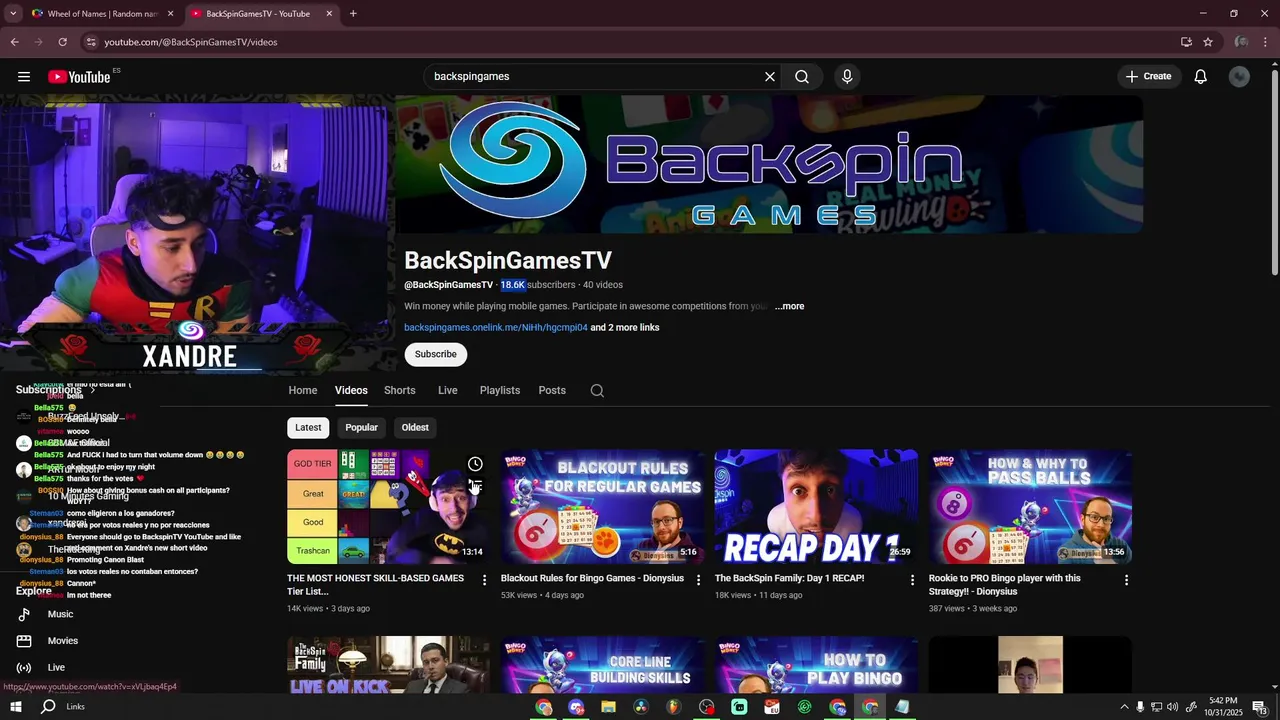Image resolution: width=1280 pixels, height=720 pixels.
Task: Open the Music explore icon
Action: [x=24, y=614]
